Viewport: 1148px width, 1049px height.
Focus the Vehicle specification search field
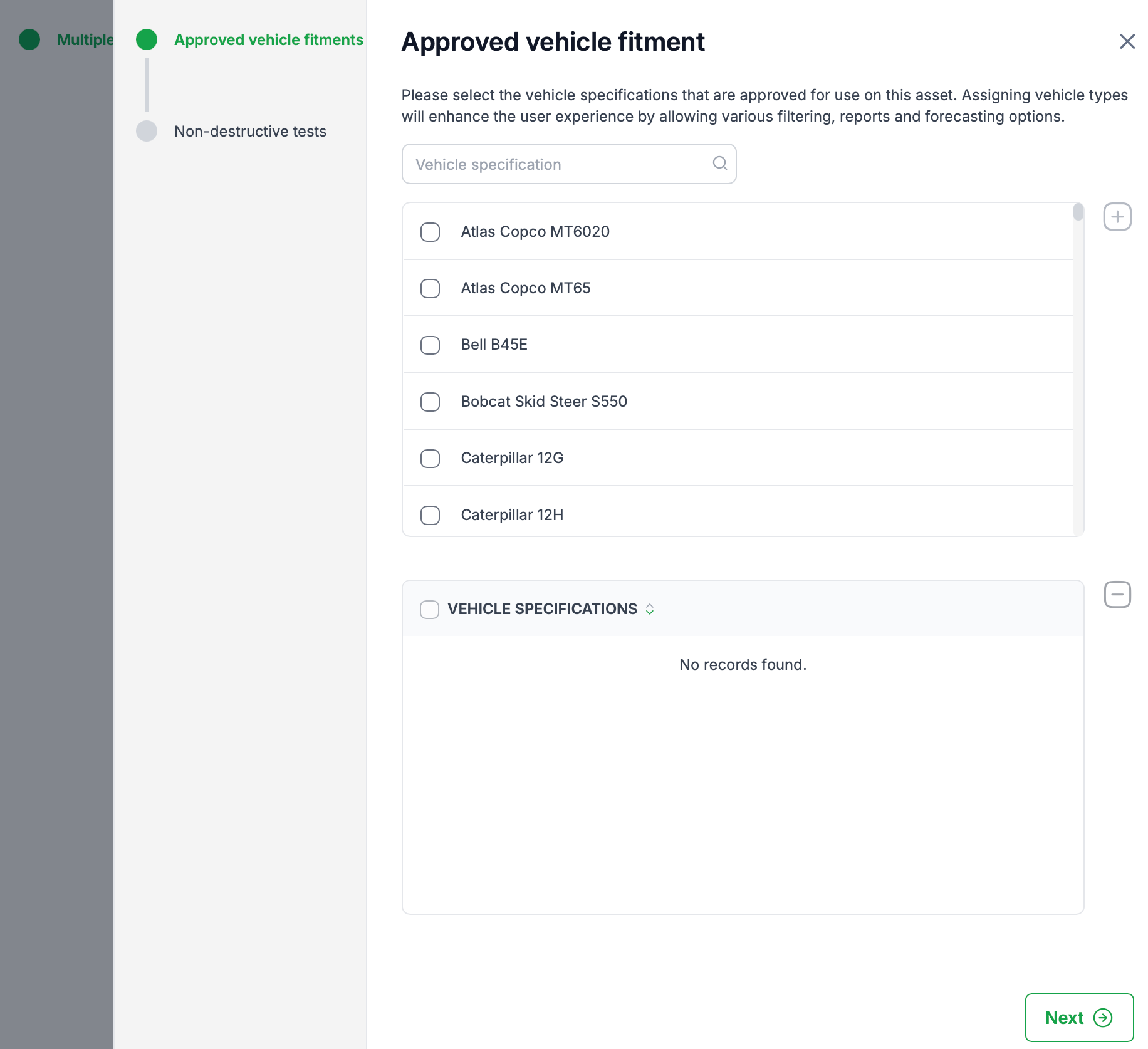pyautogui.click(x=569, y=164)
